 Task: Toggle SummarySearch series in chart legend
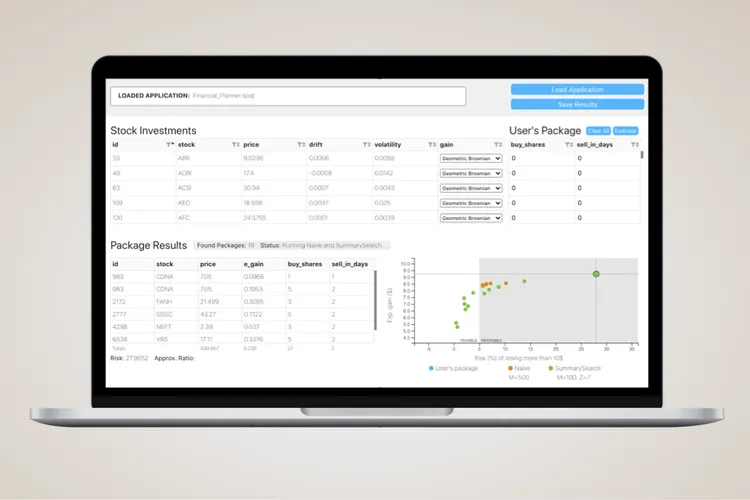pyautogui.click(x=575, y=369)
